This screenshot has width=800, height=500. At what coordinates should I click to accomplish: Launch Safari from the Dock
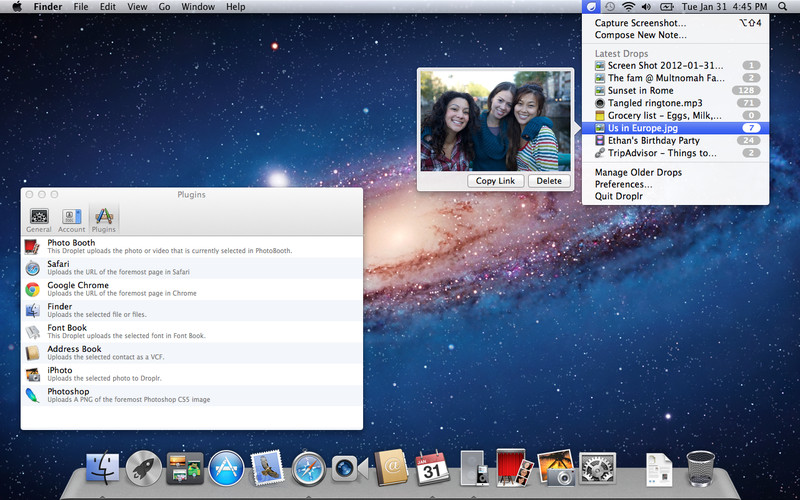[309, 467]
